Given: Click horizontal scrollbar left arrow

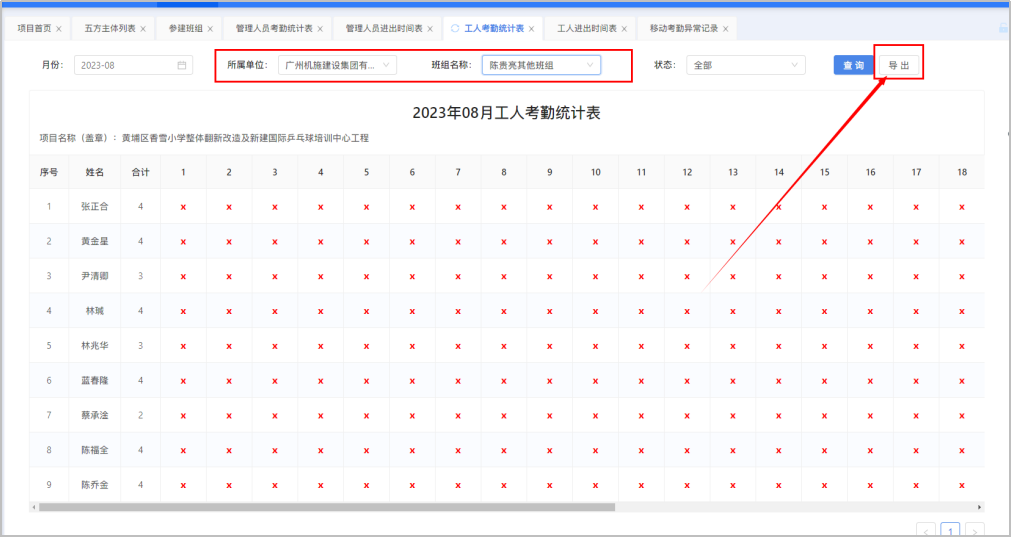Looking at the screenshot, I should [x=35, y=507].
